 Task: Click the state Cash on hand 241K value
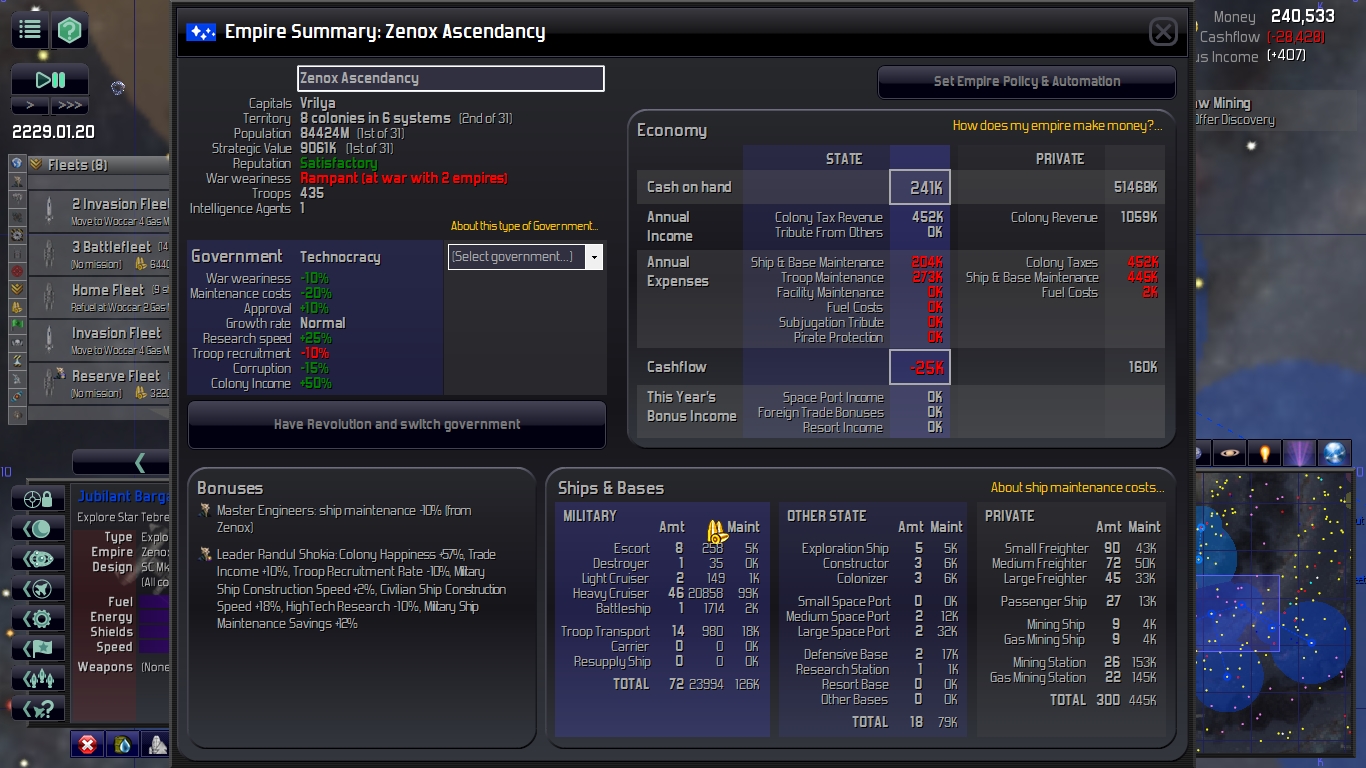(x=920, y=187)
